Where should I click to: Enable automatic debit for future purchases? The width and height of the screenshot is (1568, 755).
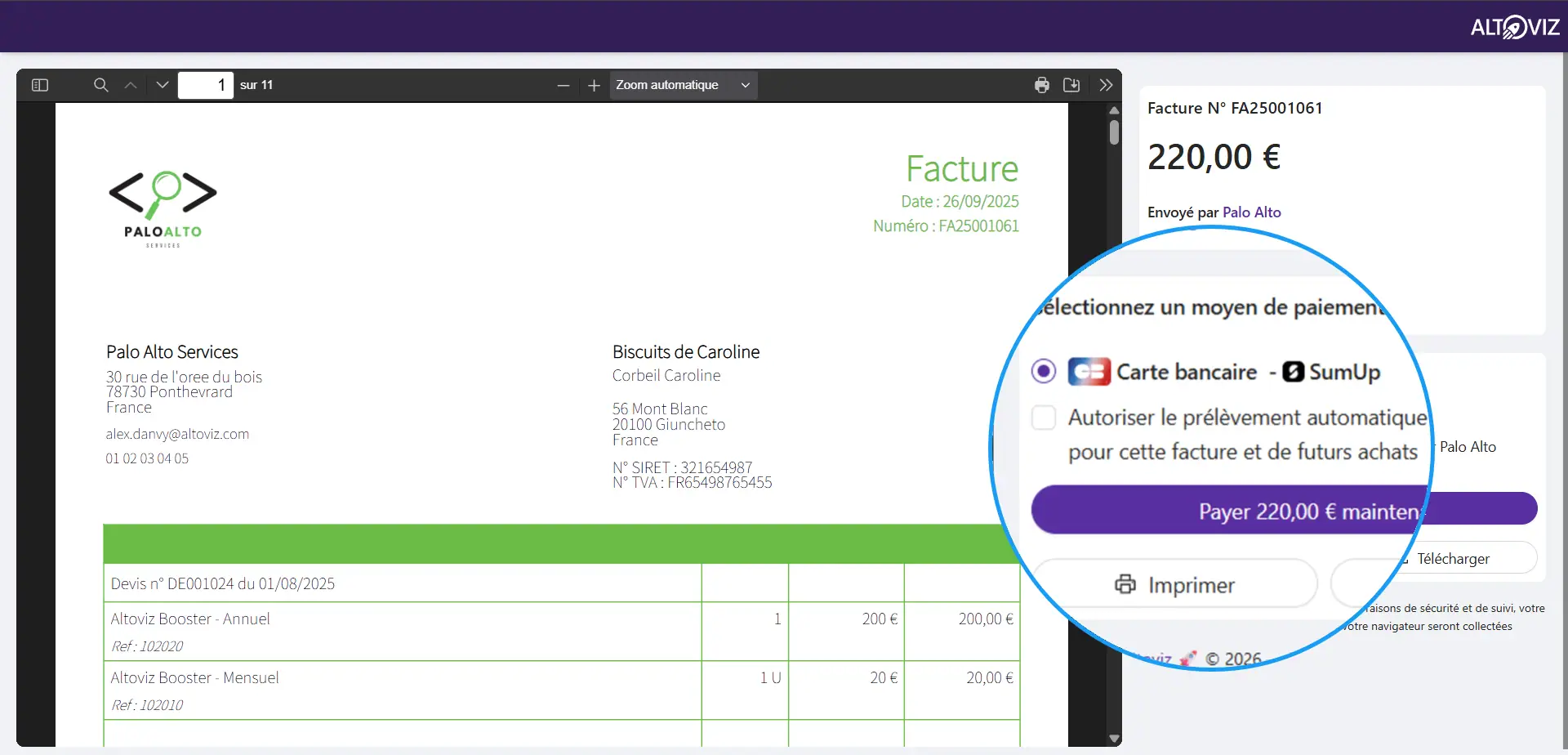(x=1044, y=418)
